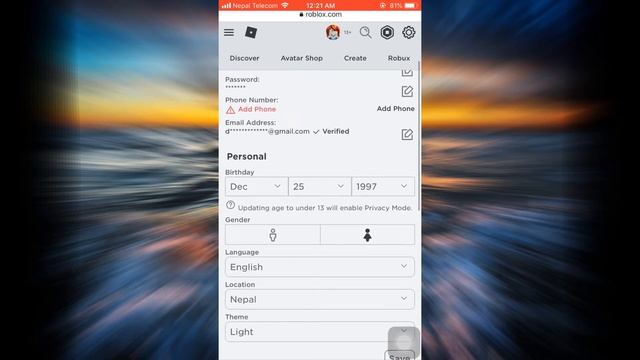Tap the Save button

400,356
